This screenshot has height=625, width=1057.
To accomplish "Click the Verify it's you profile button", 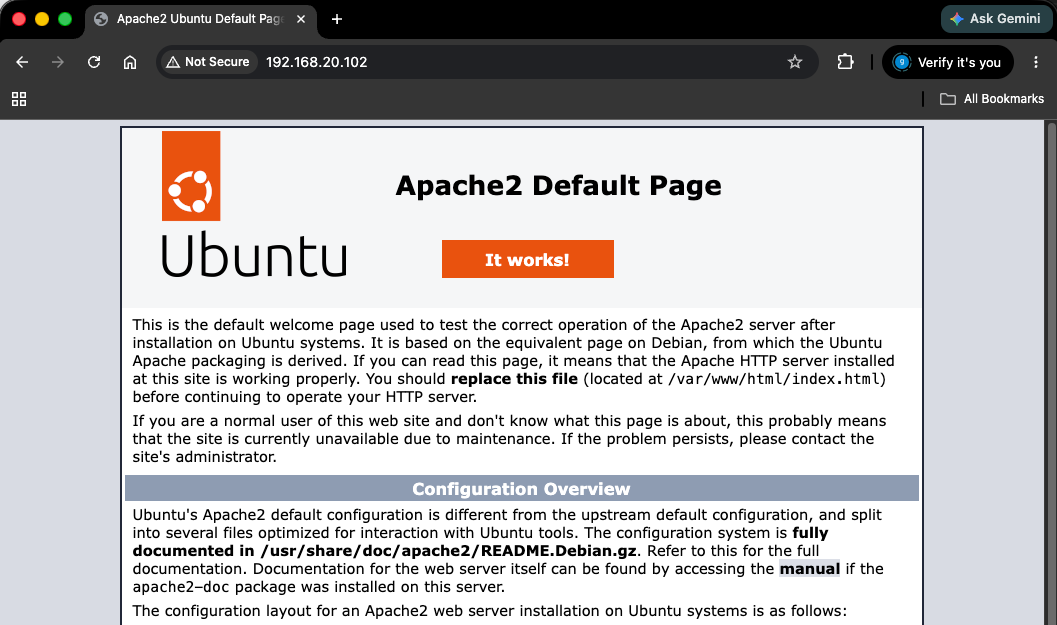I will tap(947, 62).
